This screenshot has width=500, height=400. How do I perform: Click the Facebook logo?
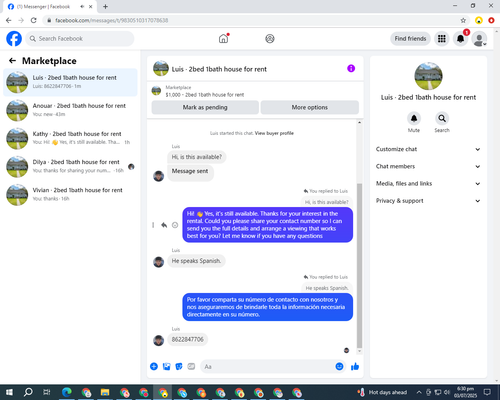click(14, 39)
